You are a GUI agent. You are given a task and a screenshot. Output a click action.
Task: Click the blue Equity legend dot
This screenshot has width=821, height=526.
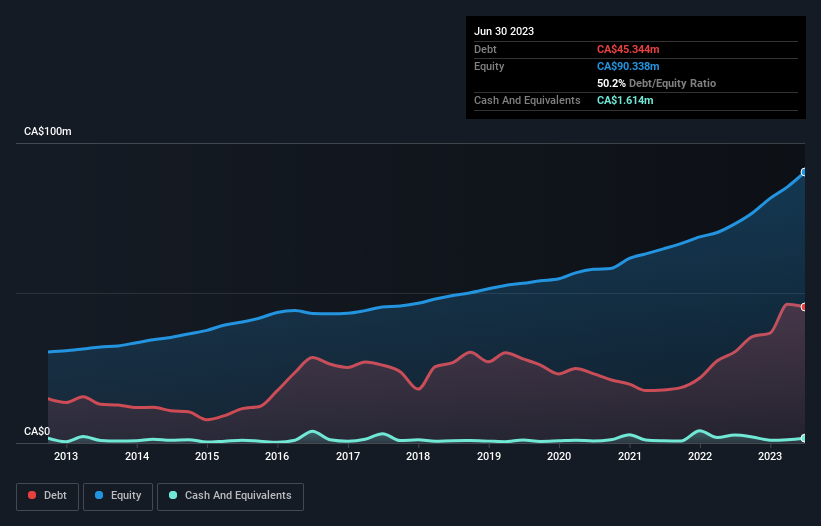99,495
